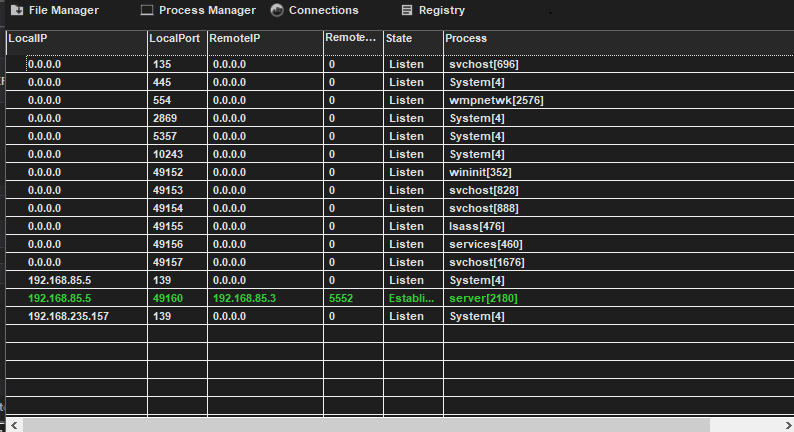Click the Connections globe icon
The image size is (794, 432).
tap(277, 10)
